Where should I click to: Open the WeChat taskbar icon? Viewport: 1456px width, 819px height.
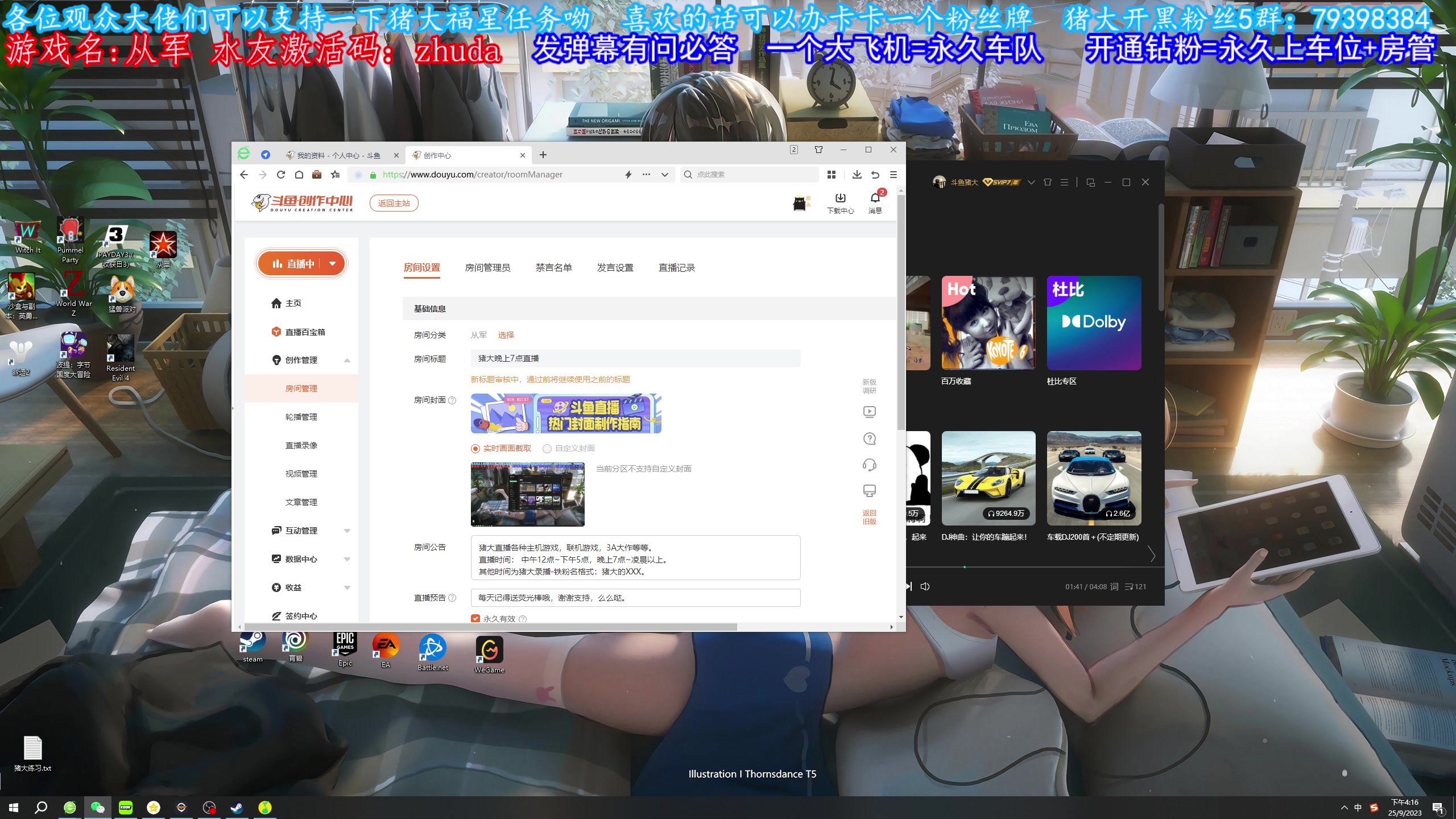[97, 807]
